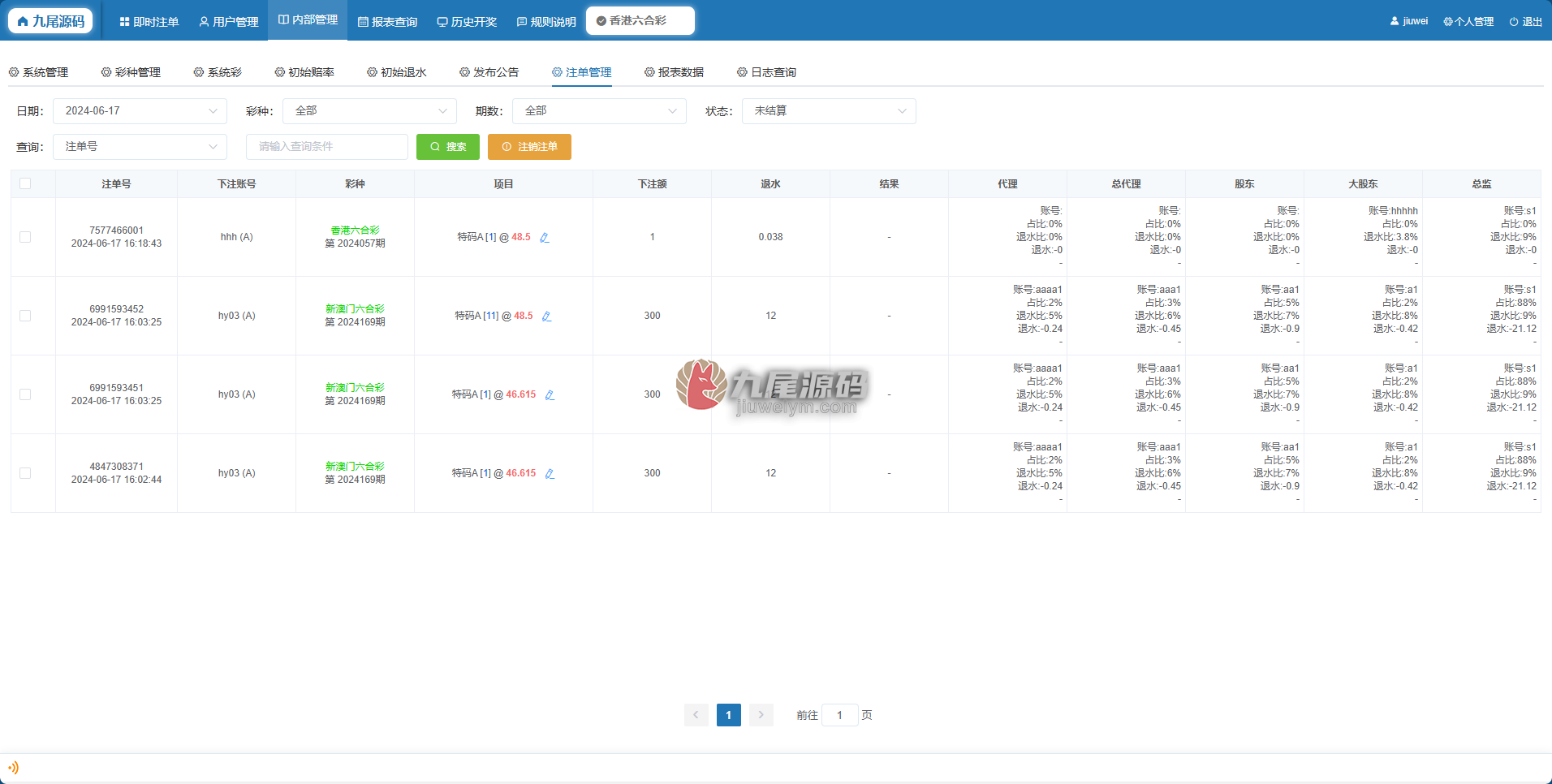Open the 用户管理 top menu
Viewport: 1552px width, 784px height.
(229, 22)
